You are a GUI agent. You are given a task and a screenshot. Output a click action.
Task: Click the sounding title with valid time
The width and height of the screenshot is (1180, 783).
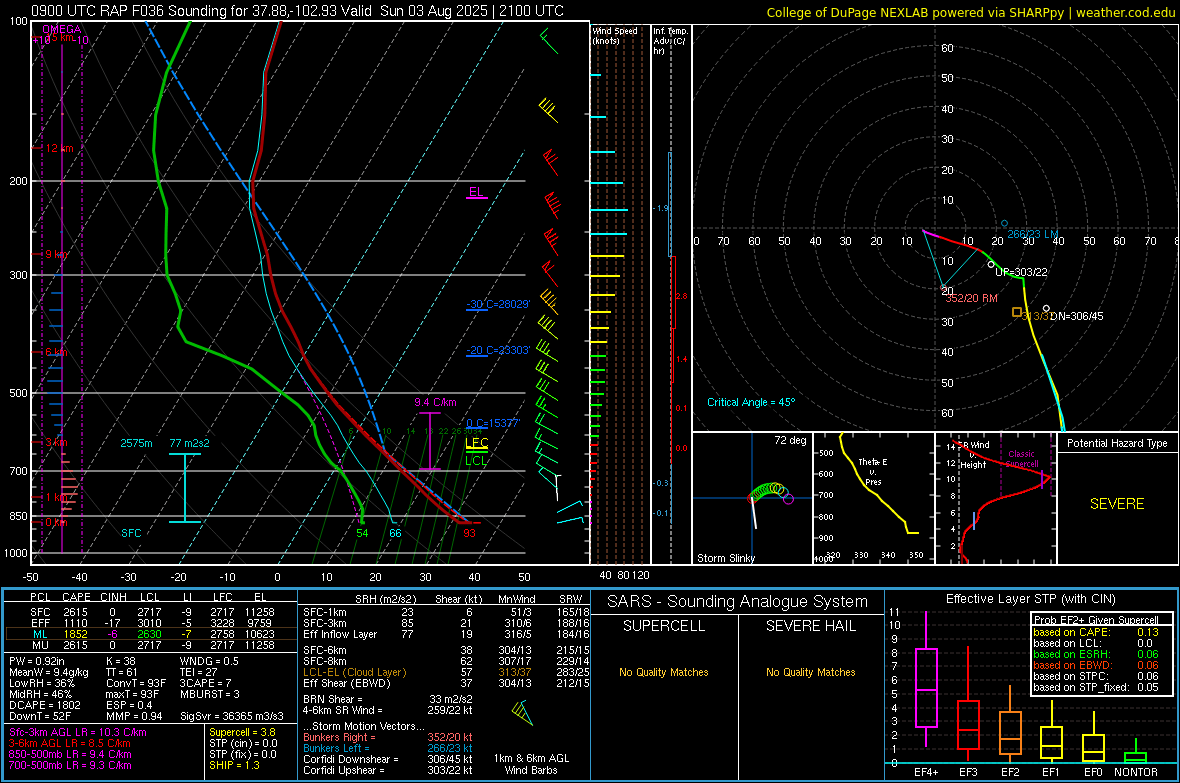pyautogui.click(x=297, y=11)
